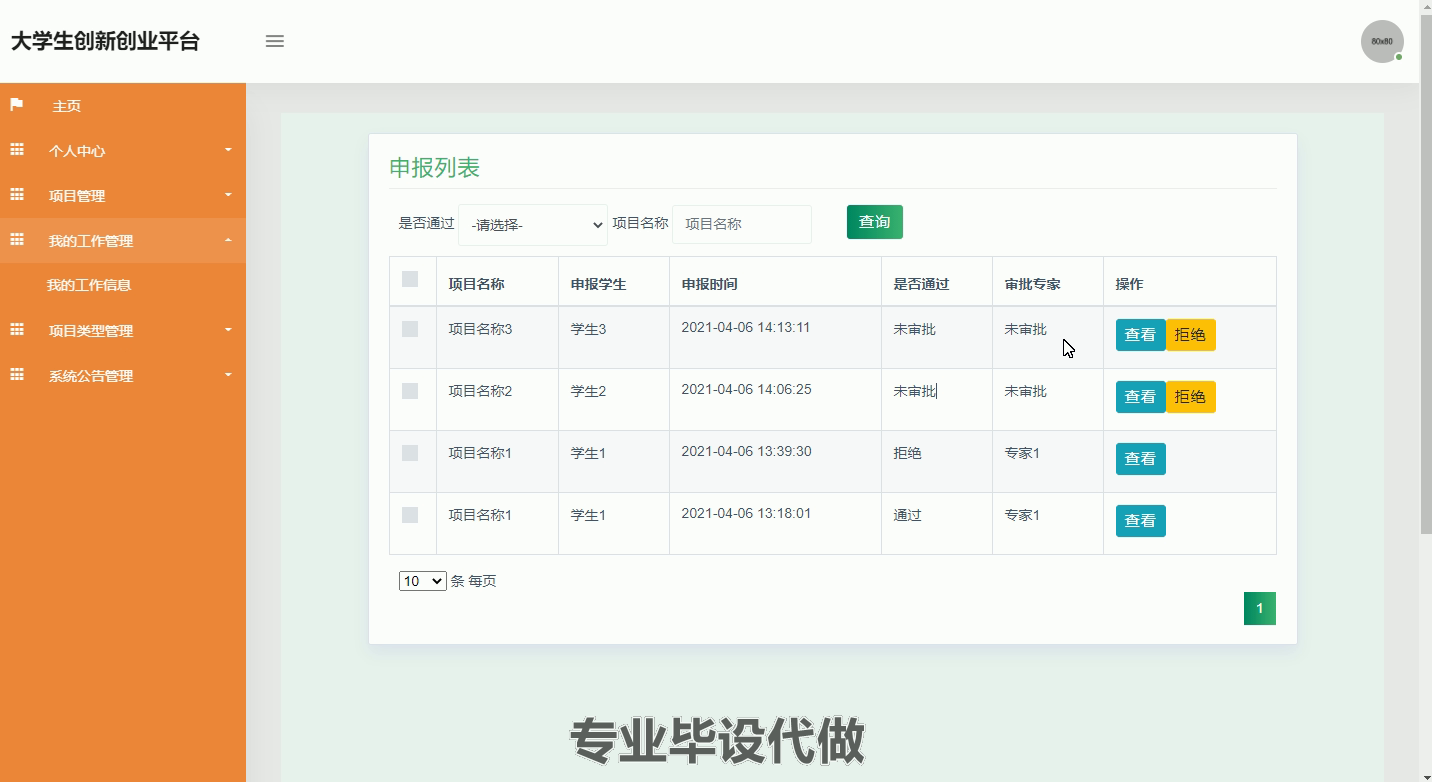Click 查看 for the 13:39:30 row

click(1141, 459)
